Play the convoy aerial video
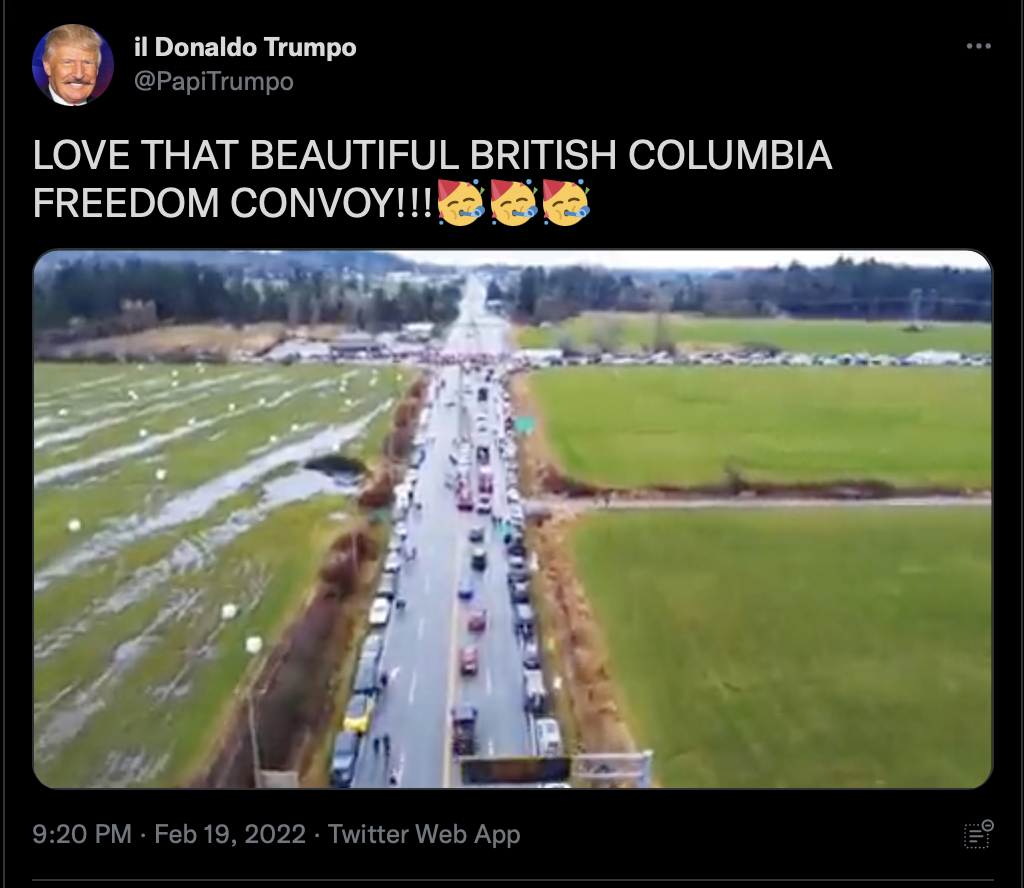Viewport: 1024px width, 888px height. tap(513, 519)
